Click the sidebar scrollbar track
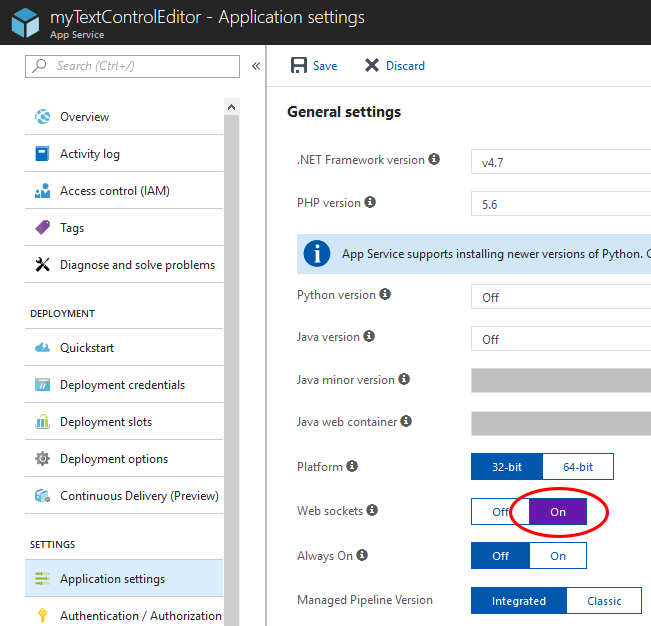Image resolution: width=651 pixels, height=626 pixels. [231, 369]
